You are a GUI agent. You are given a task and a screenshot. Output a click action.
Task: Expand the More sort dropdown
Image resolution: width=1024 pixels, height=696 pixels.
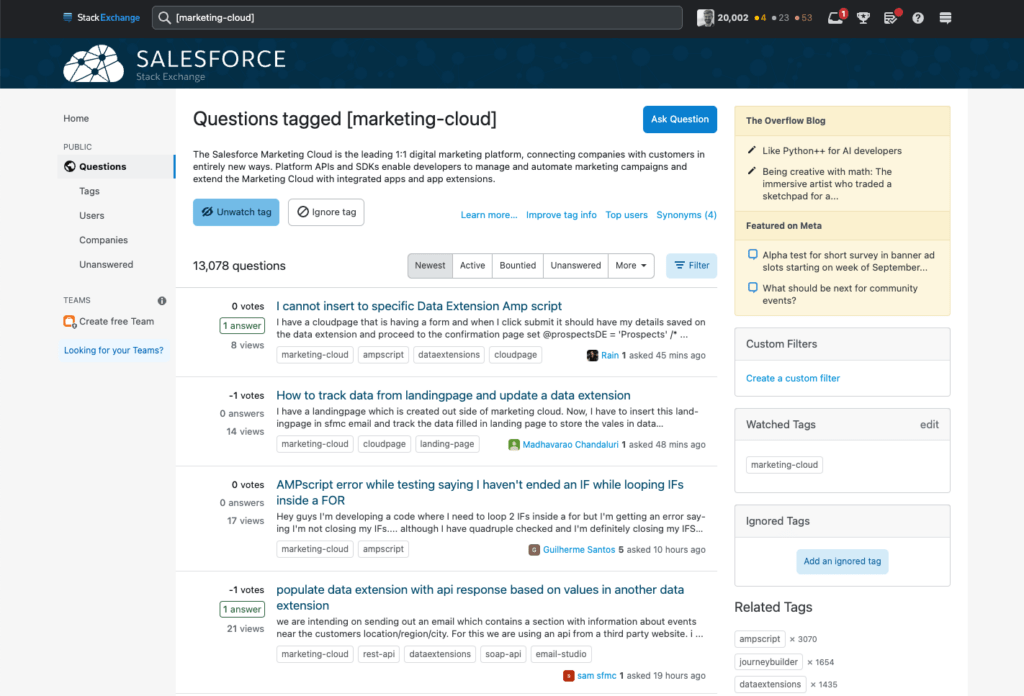631,266
